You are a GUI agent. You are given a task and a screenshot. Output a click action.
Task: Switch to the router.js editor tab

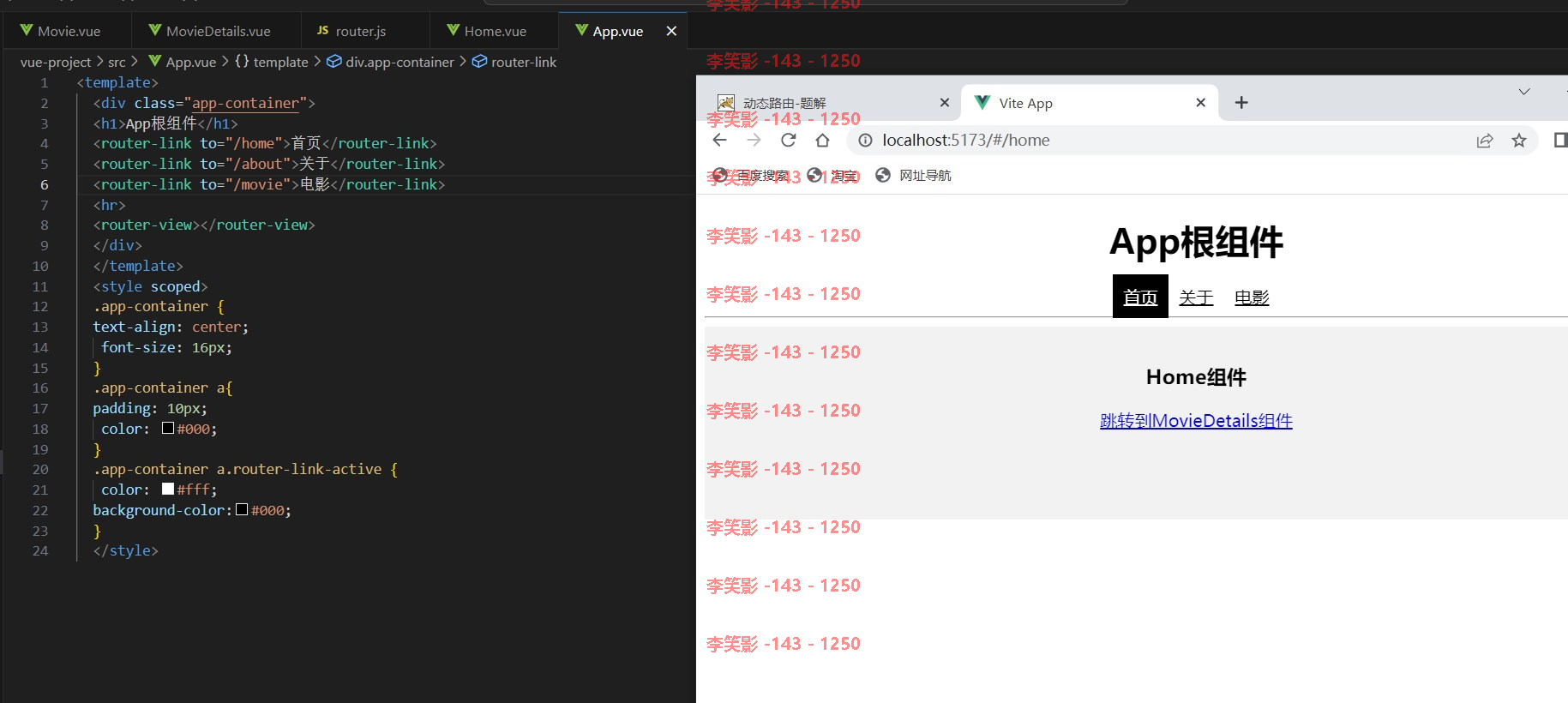(365, 31)
